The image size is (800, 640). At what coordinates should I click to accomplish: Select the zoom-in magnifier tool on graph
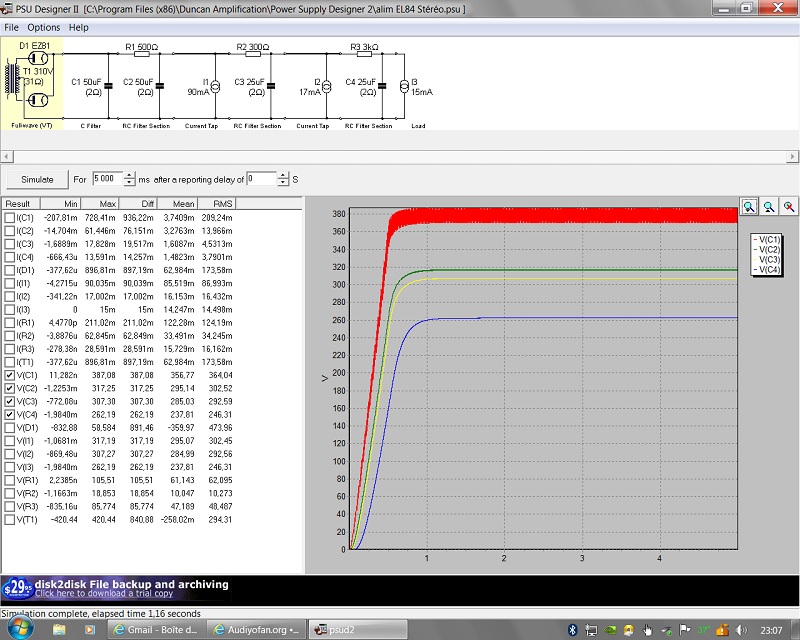click(x=749, y=207)
